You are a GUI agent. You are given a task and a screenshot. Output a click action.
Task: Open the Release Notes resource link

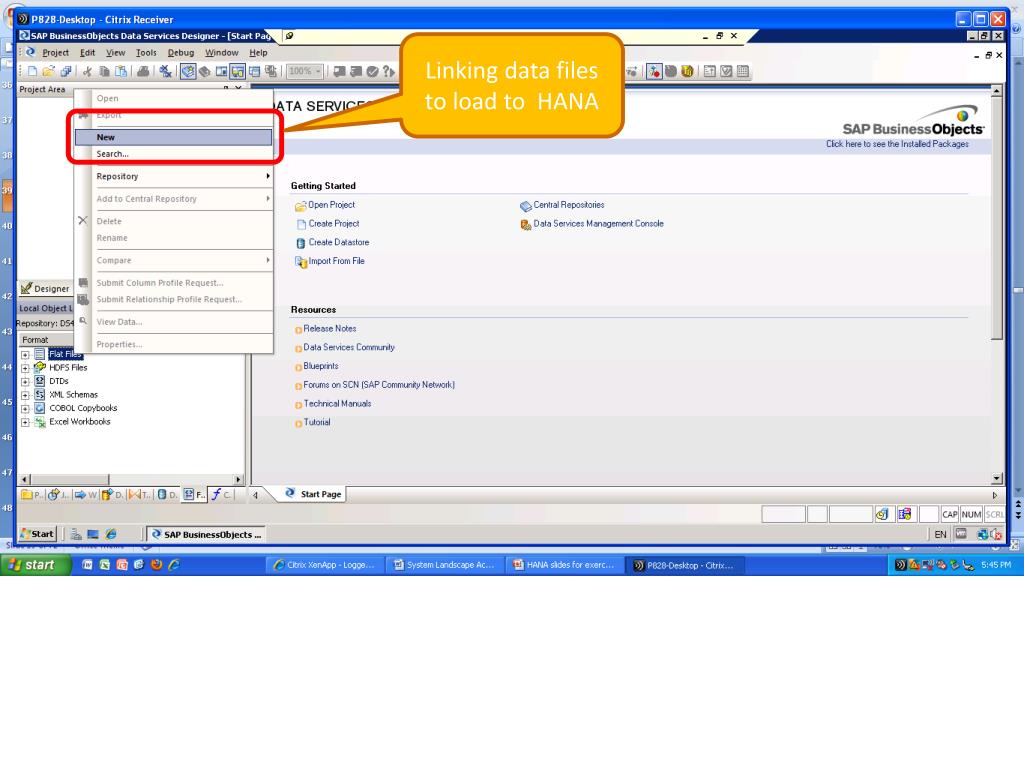(x=330, y=328)
